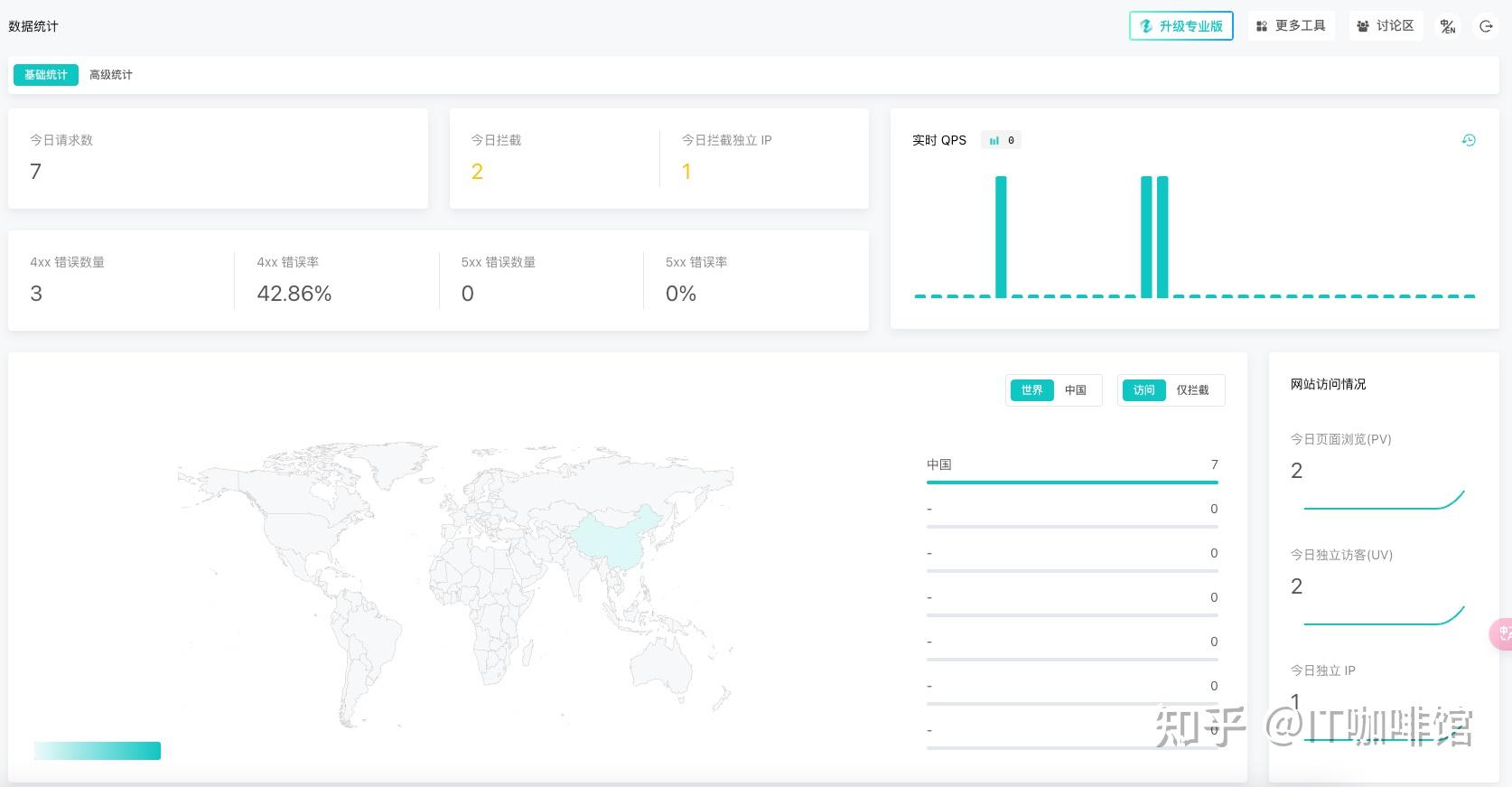1512x787 pixels.
Task: Select the 基础统计 tab
Action: point(45,75)
